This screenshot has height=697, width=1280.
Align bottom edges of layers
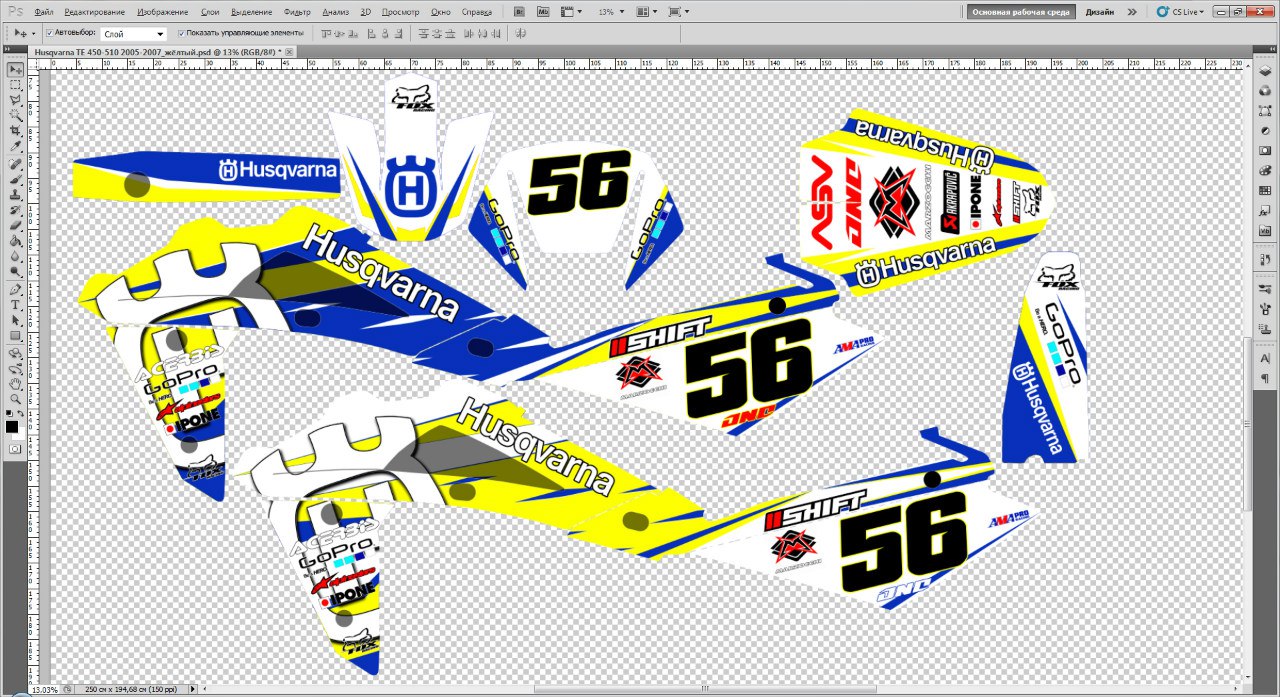353,34
